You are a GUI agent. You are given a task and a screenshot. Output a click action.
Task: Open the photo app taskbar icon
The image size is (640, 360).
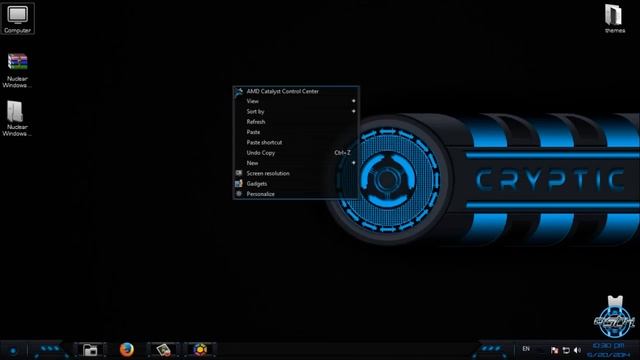pyautogui.click(x=163, y=350)
